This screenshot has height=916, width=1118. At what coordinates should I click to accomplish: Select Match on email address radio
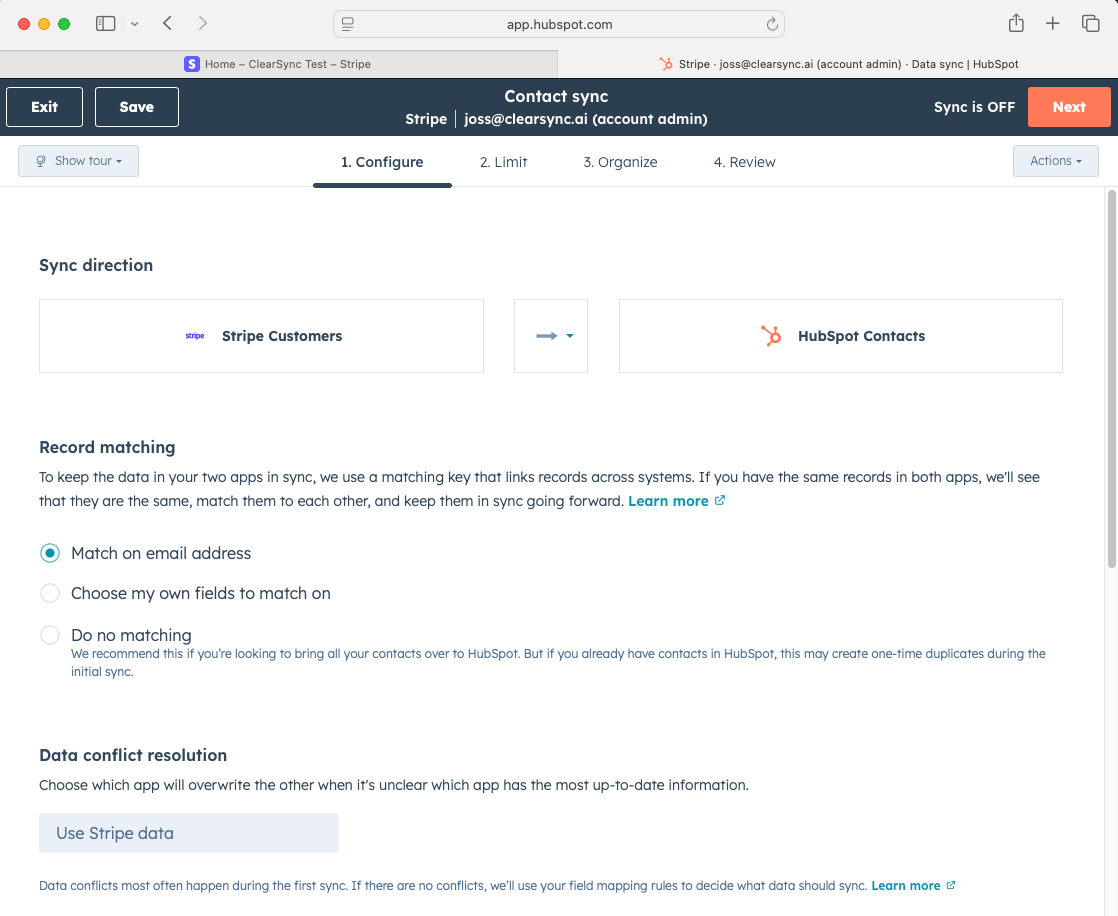click(50, 553)
